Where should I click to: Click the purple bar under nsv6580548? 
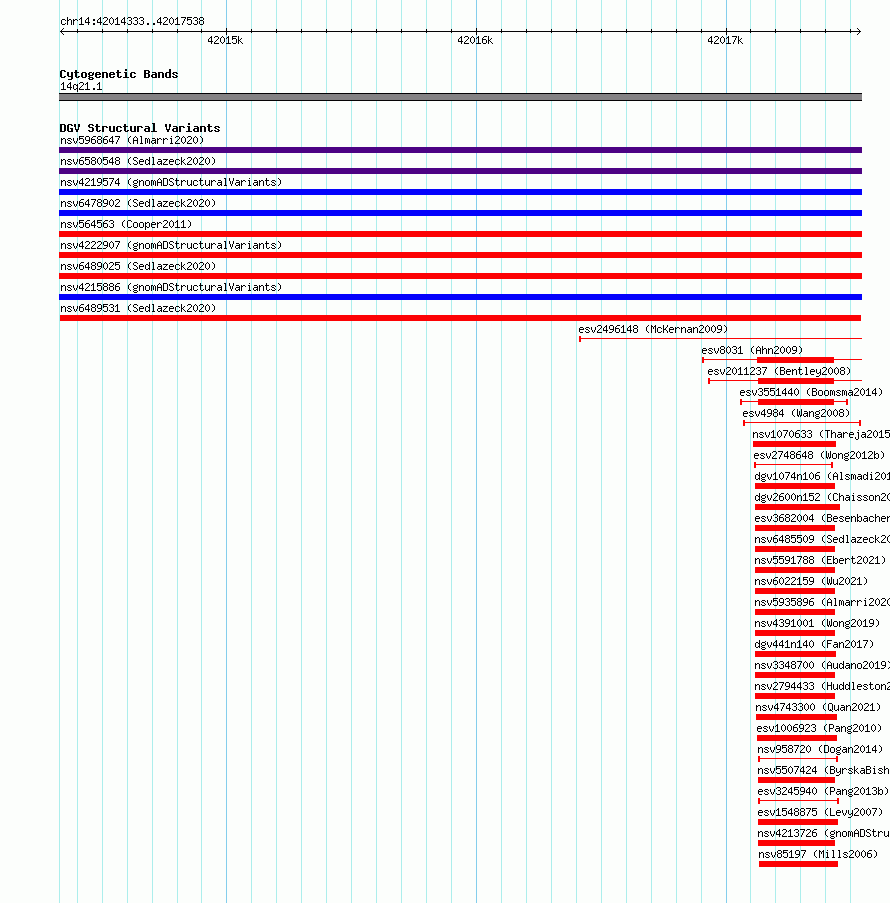[460, 171]
